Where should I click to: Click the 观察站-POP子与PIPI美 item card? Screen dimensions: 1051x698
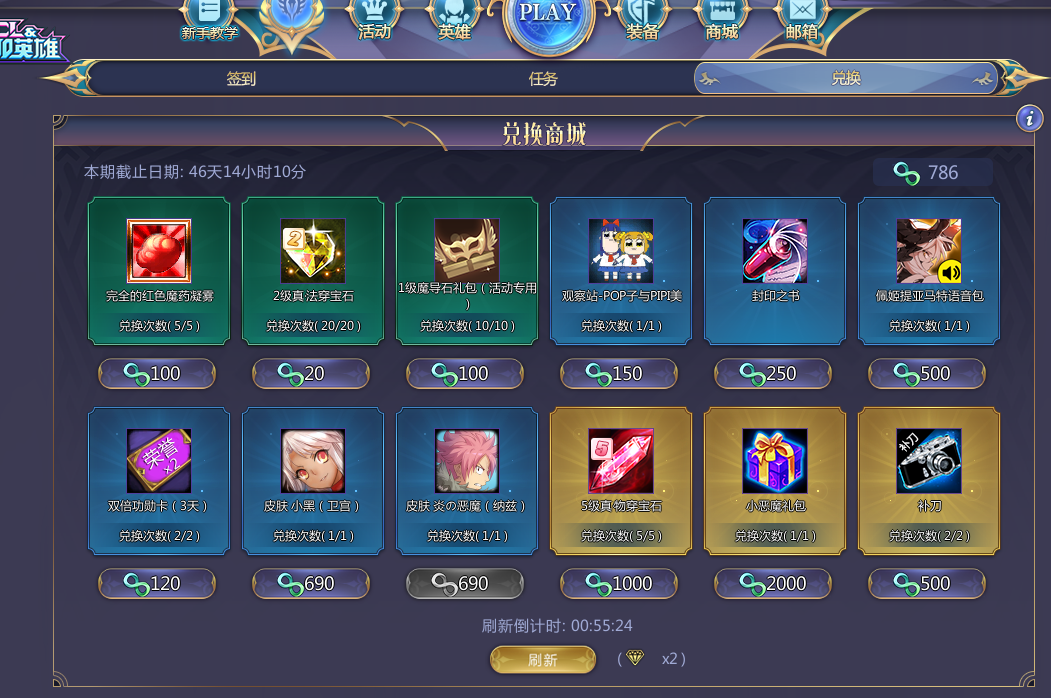pos(621,271)
